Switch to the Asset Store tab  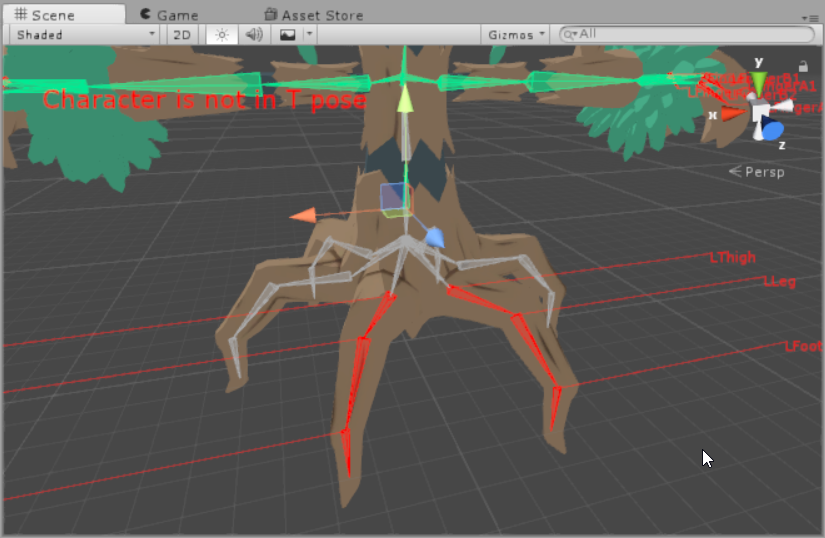[314, 15]
